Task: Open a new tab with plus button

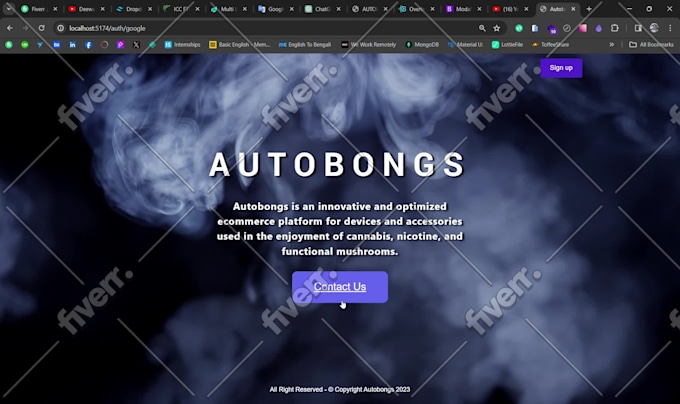Action: pyautogui.click(x=589, y=9)
